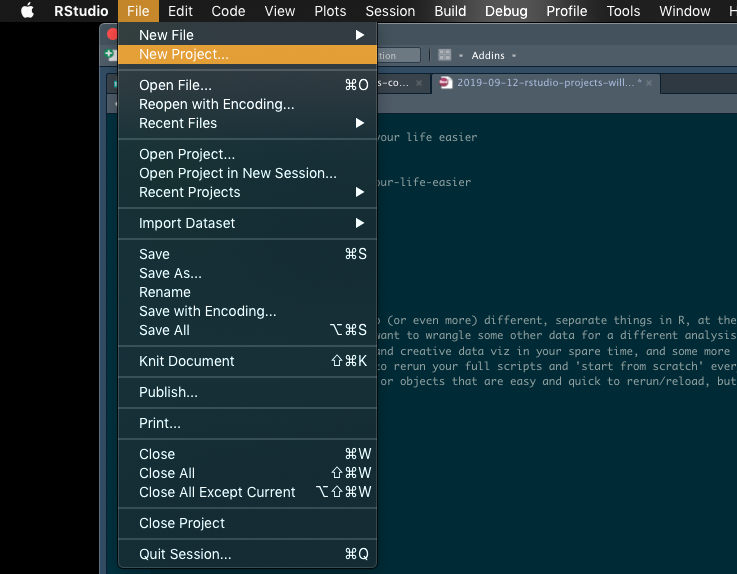Open the RStudio application menu
This screenshot has width=737, height=574.
pos(81,11)
